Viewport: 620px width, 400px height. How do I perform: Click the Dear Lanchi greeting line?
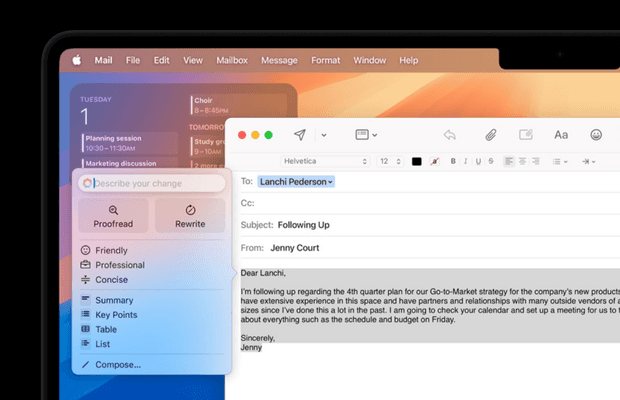(263, 273)
